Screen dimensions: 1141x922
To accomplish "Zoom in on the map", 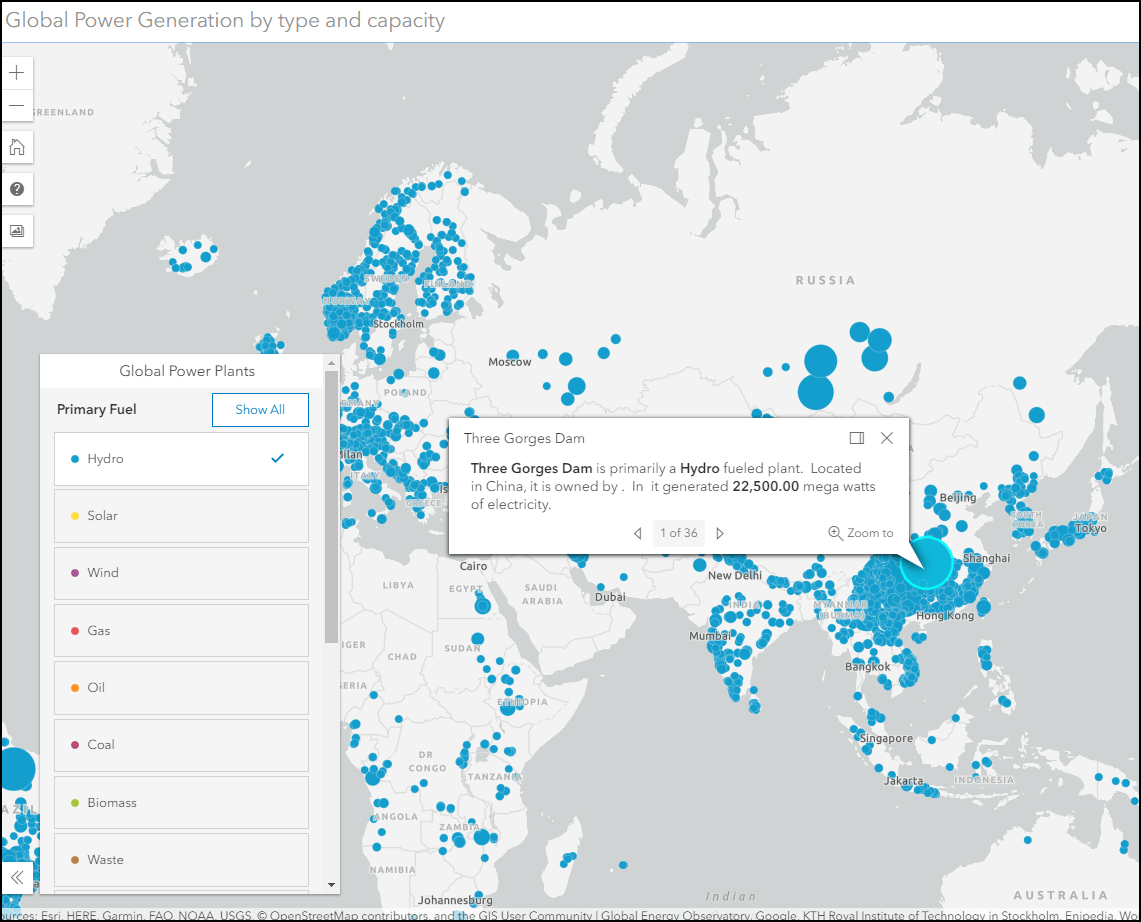I will click(x=17, y=73).
